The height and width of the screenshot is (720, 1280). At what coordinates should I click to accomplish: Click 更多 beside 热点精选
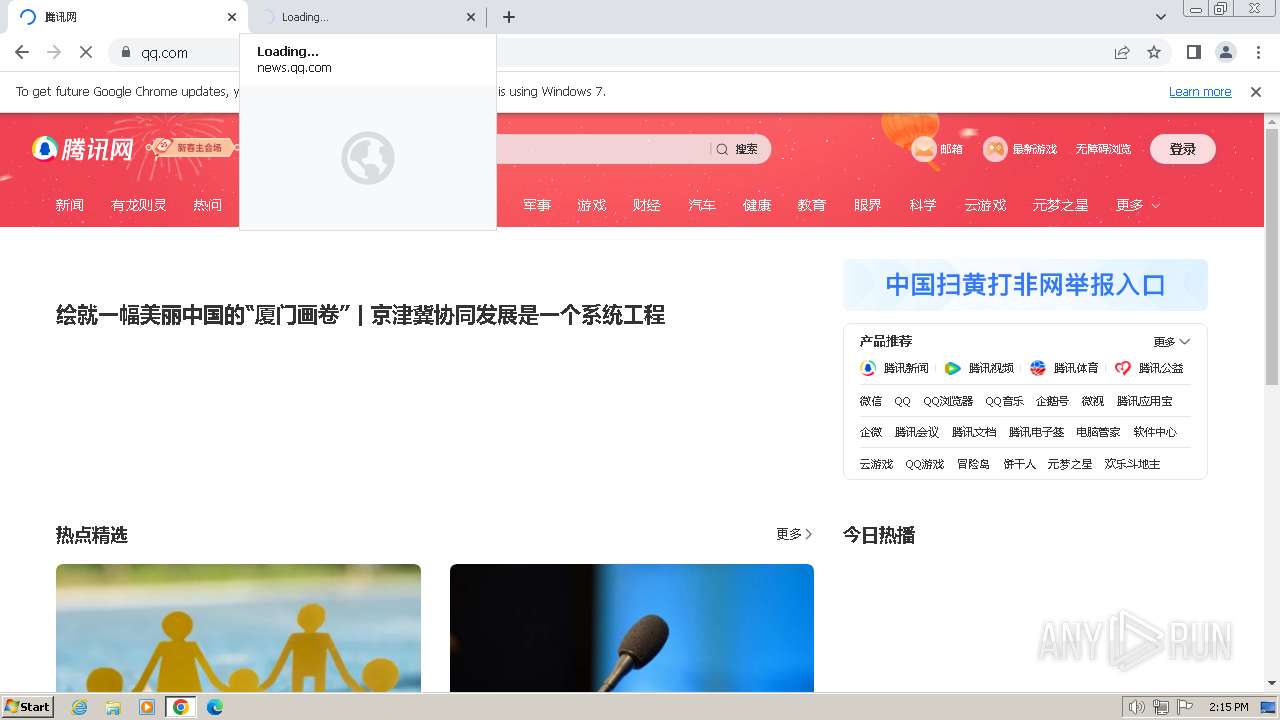795,534
